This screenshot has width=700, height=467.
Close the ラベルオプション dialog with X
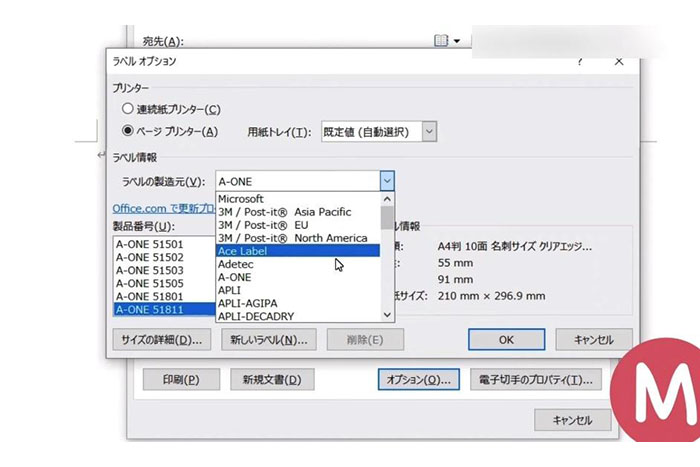click(x=619, y=62)
